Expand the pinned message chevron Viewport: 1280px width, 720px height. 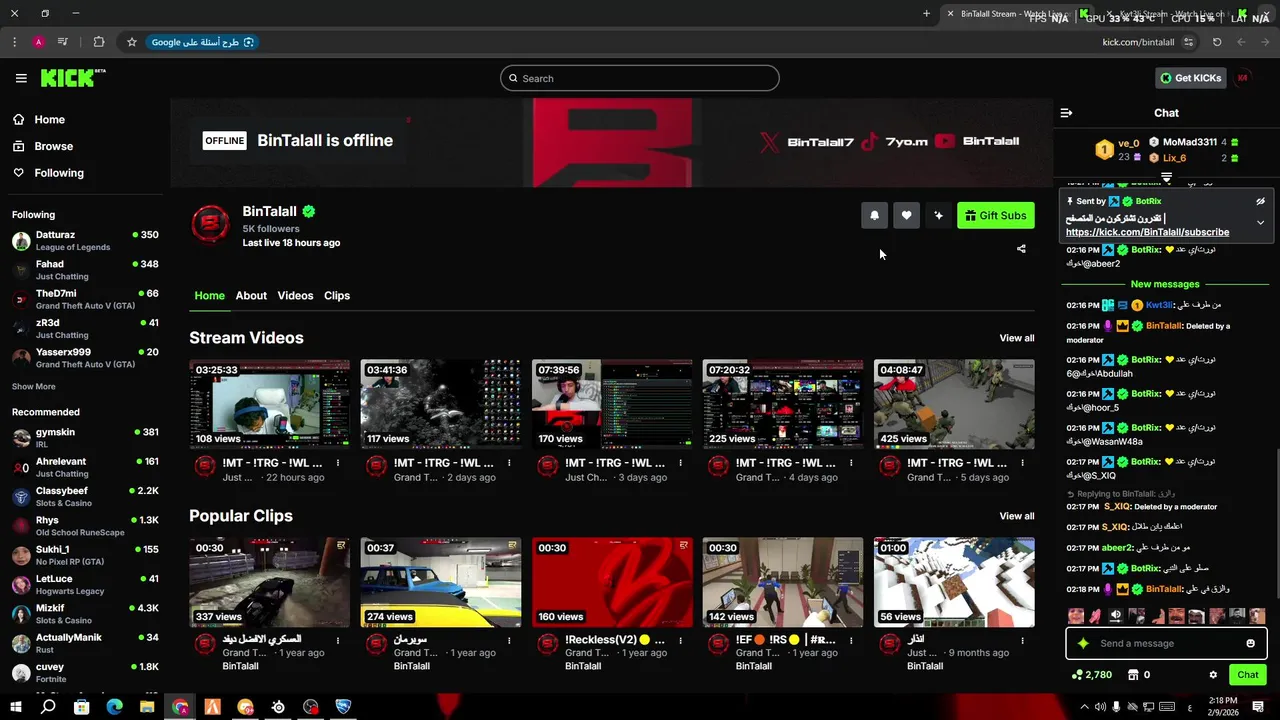tap(1260, 222)
